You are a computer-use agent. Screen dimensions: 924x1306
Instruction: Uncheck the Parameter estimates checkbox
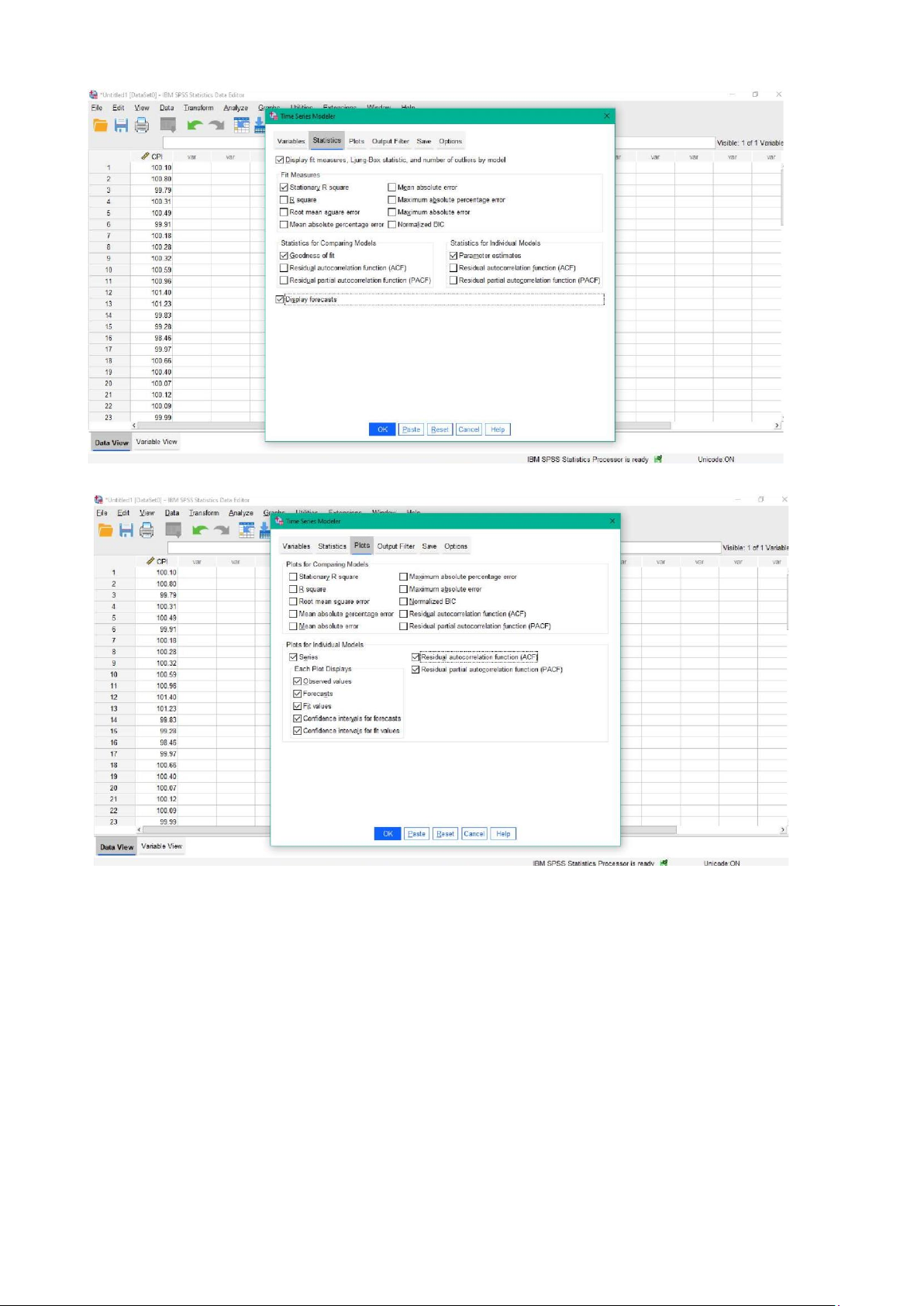[x=453, y=256]
